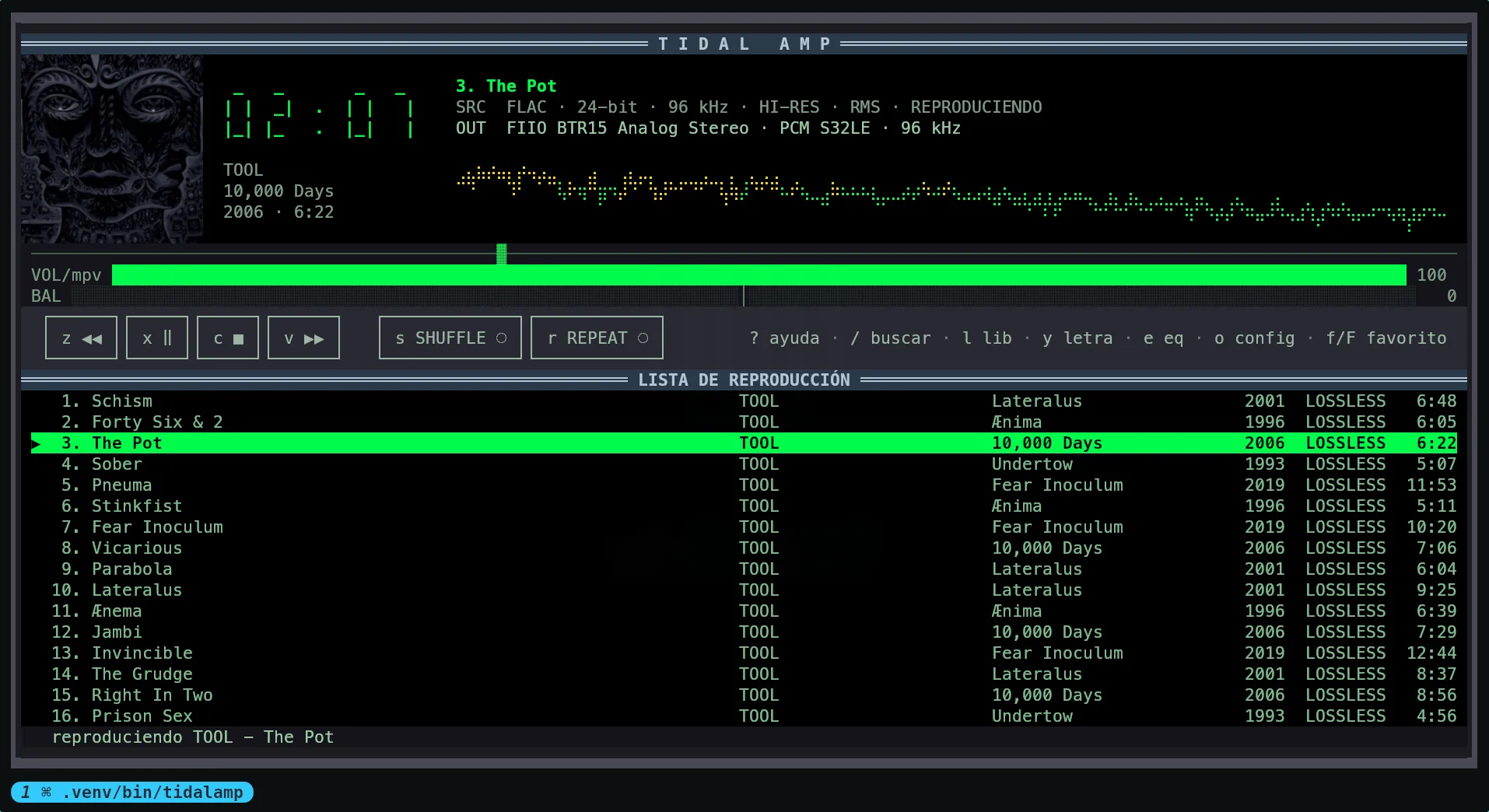
Task: Select track 10. Lateralus
Action: [x=744, y=590]
